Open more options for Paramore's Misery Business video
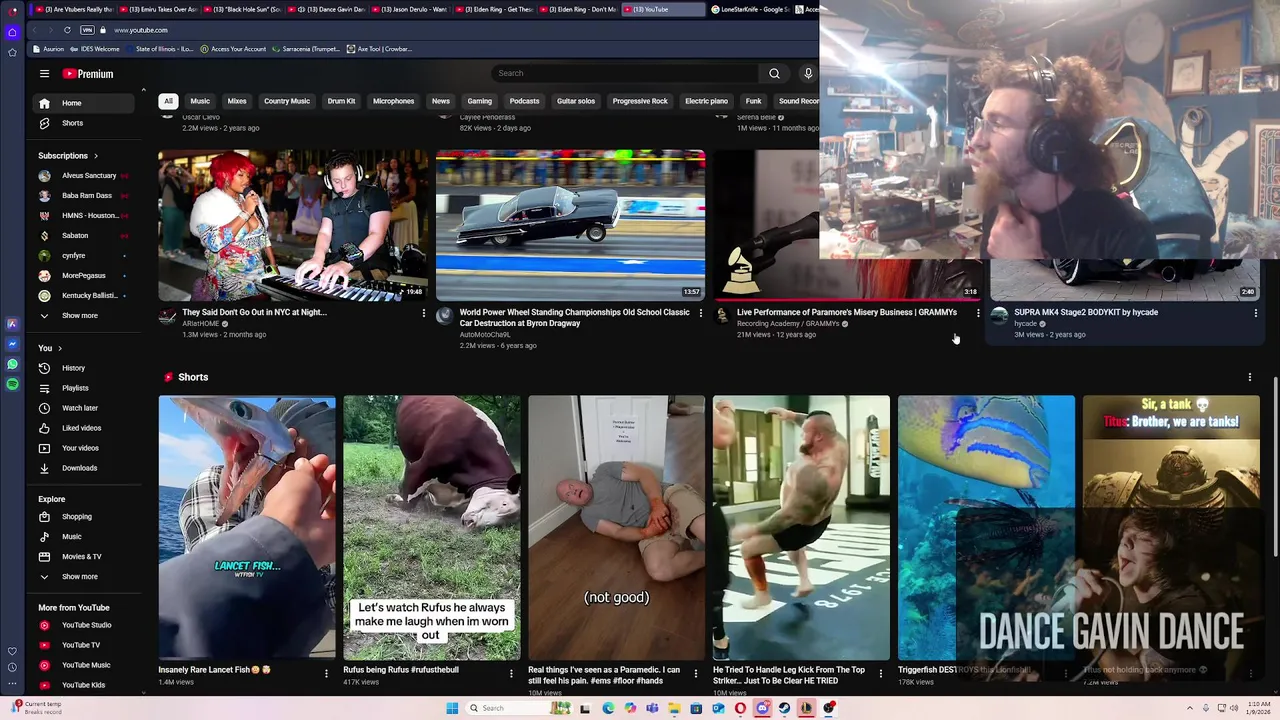 (x=978, y=313)
